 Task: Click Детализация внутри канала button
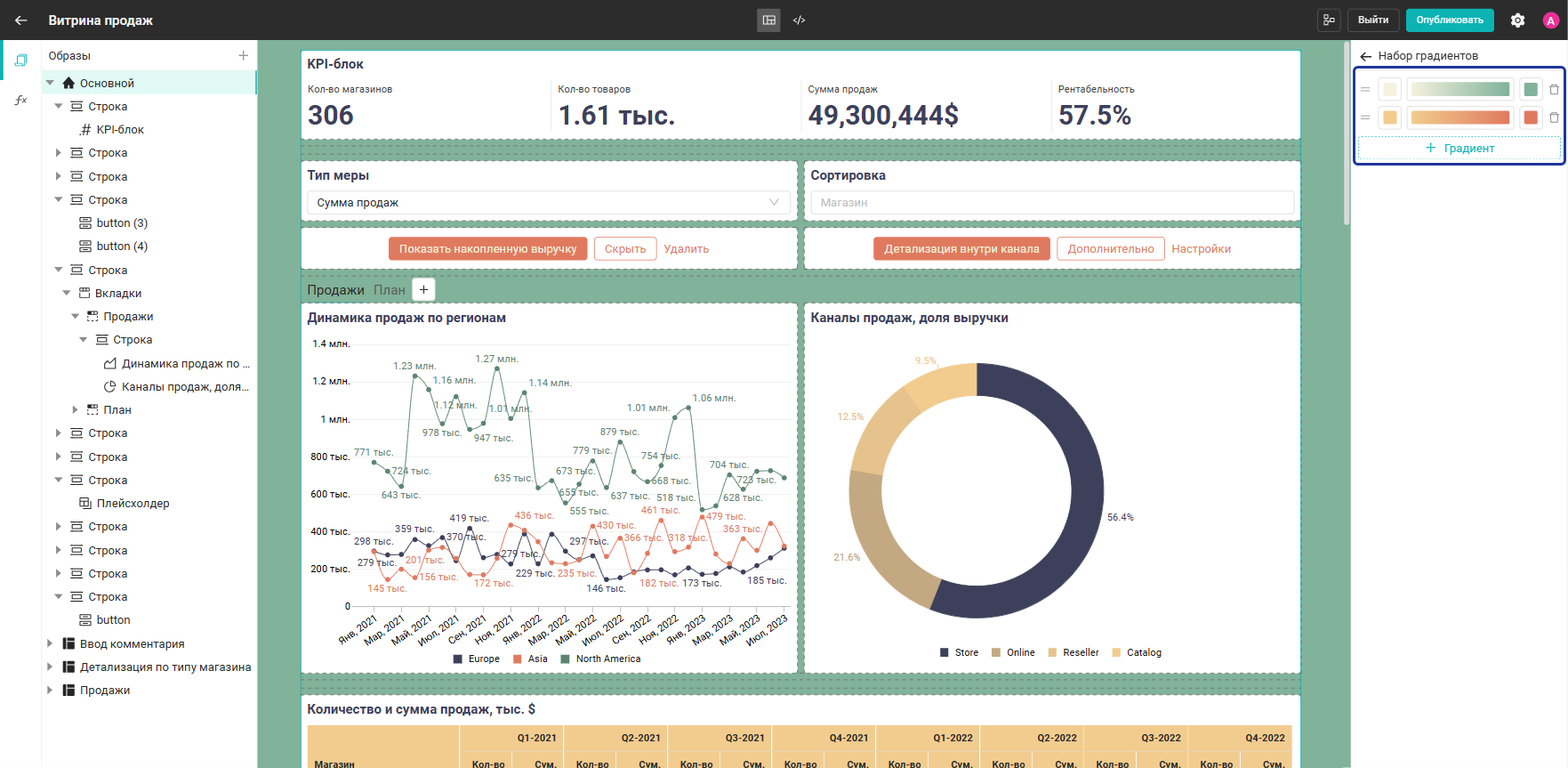pos(961,249)
